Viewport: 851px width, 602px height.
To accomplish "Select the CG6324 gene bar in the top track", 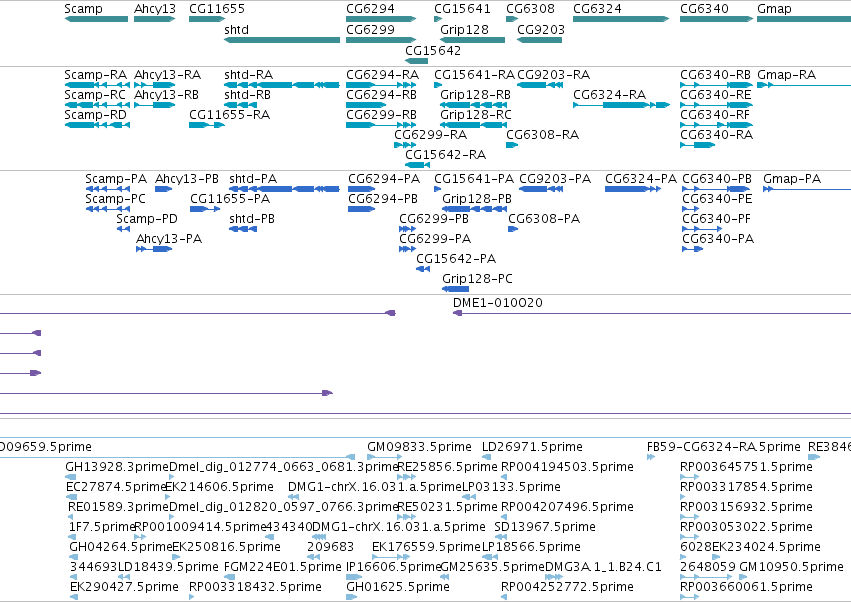I will [x=621, y=19].
